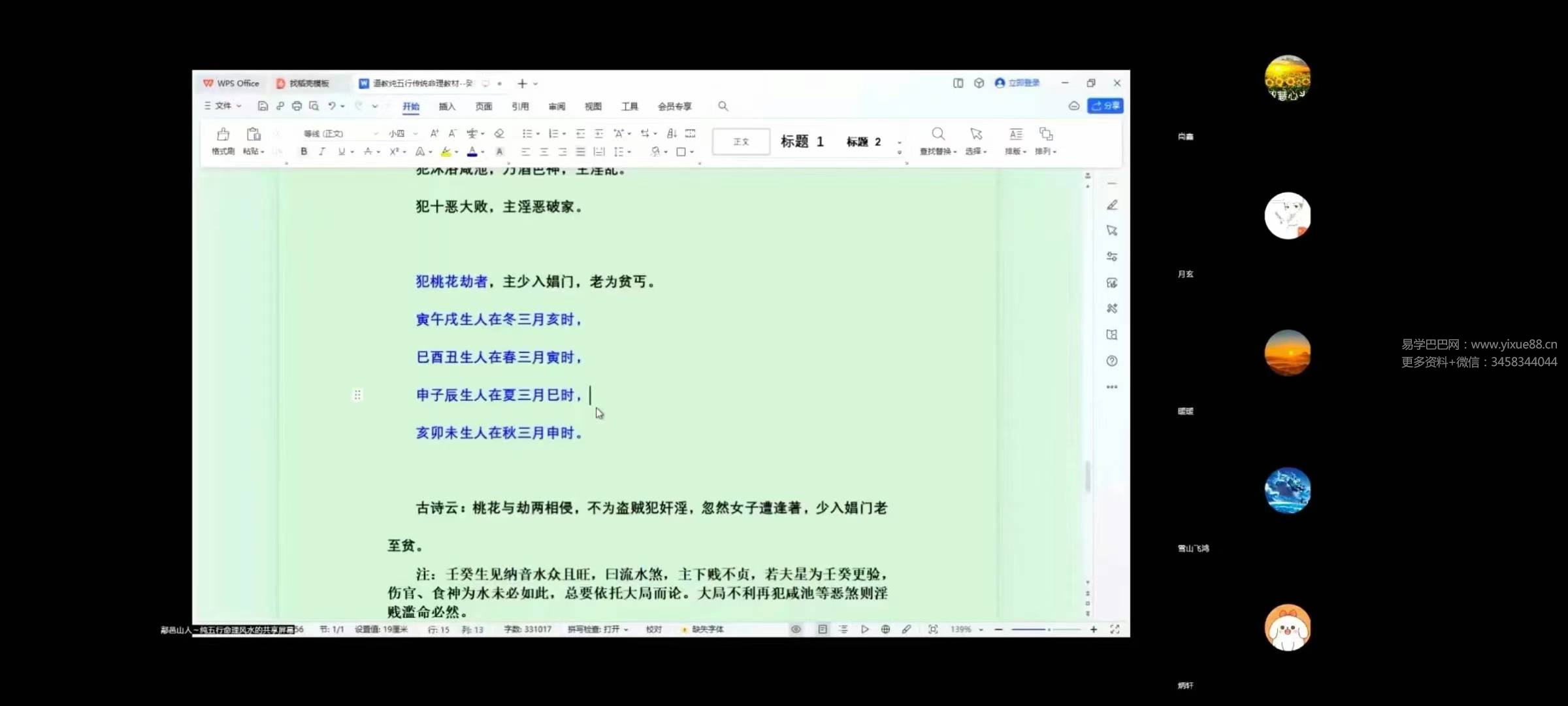The width and height of the screenshot is (1568, 706).
Task: Toggle highlight color on selected text
Action: 447,151
